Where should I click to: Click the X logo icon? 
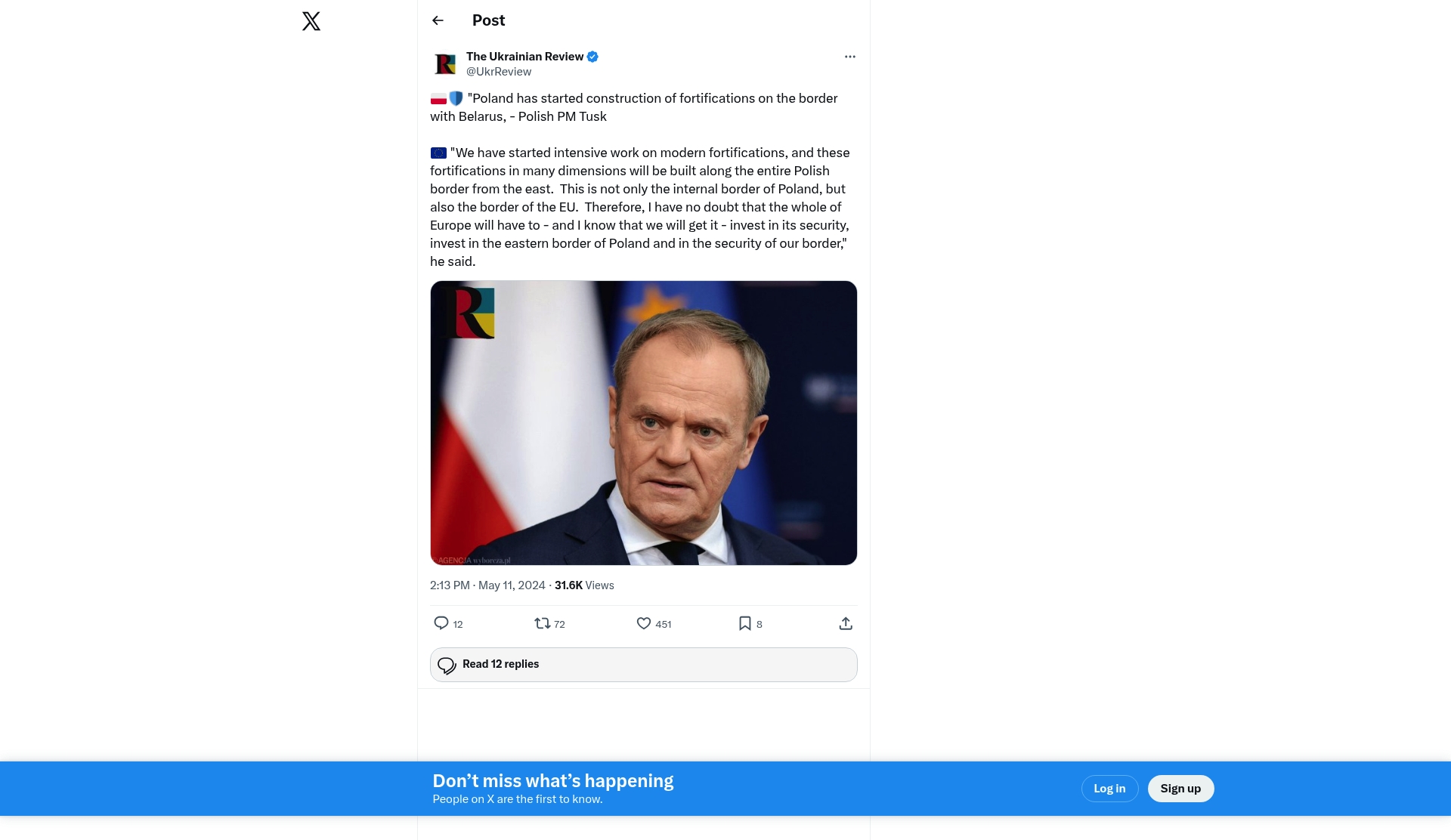(x=311, y=20)
